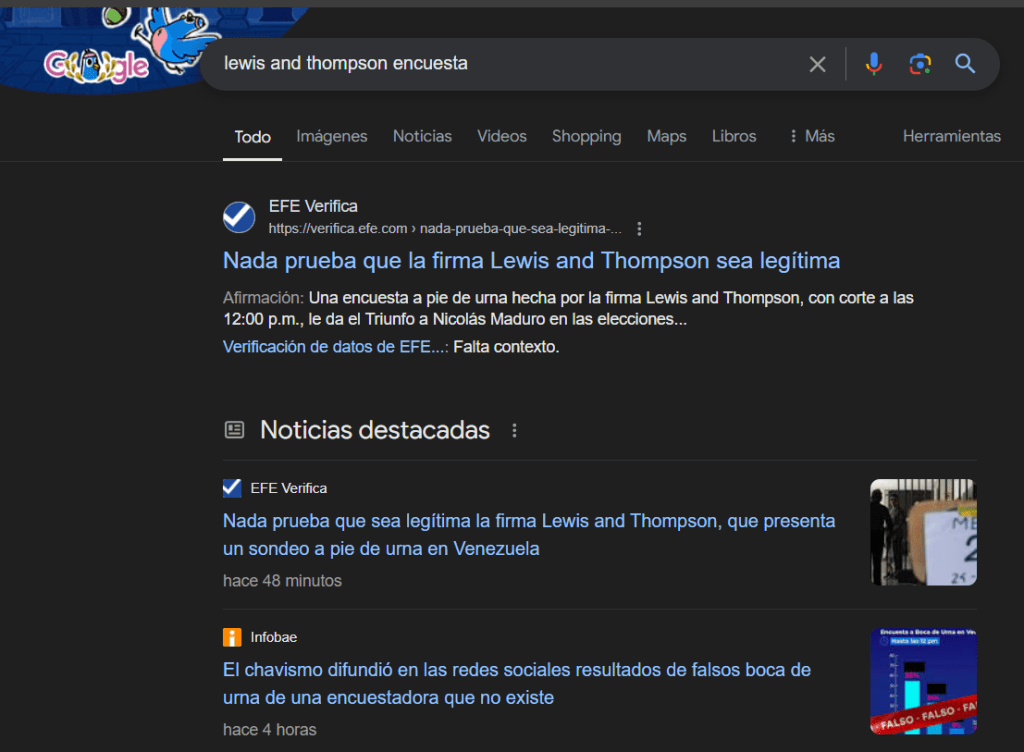The height and width of the screenshot is (752, 1024).
Task: Click the EFE Verifica checkmark icon in news card
Action: pos(232,488)
